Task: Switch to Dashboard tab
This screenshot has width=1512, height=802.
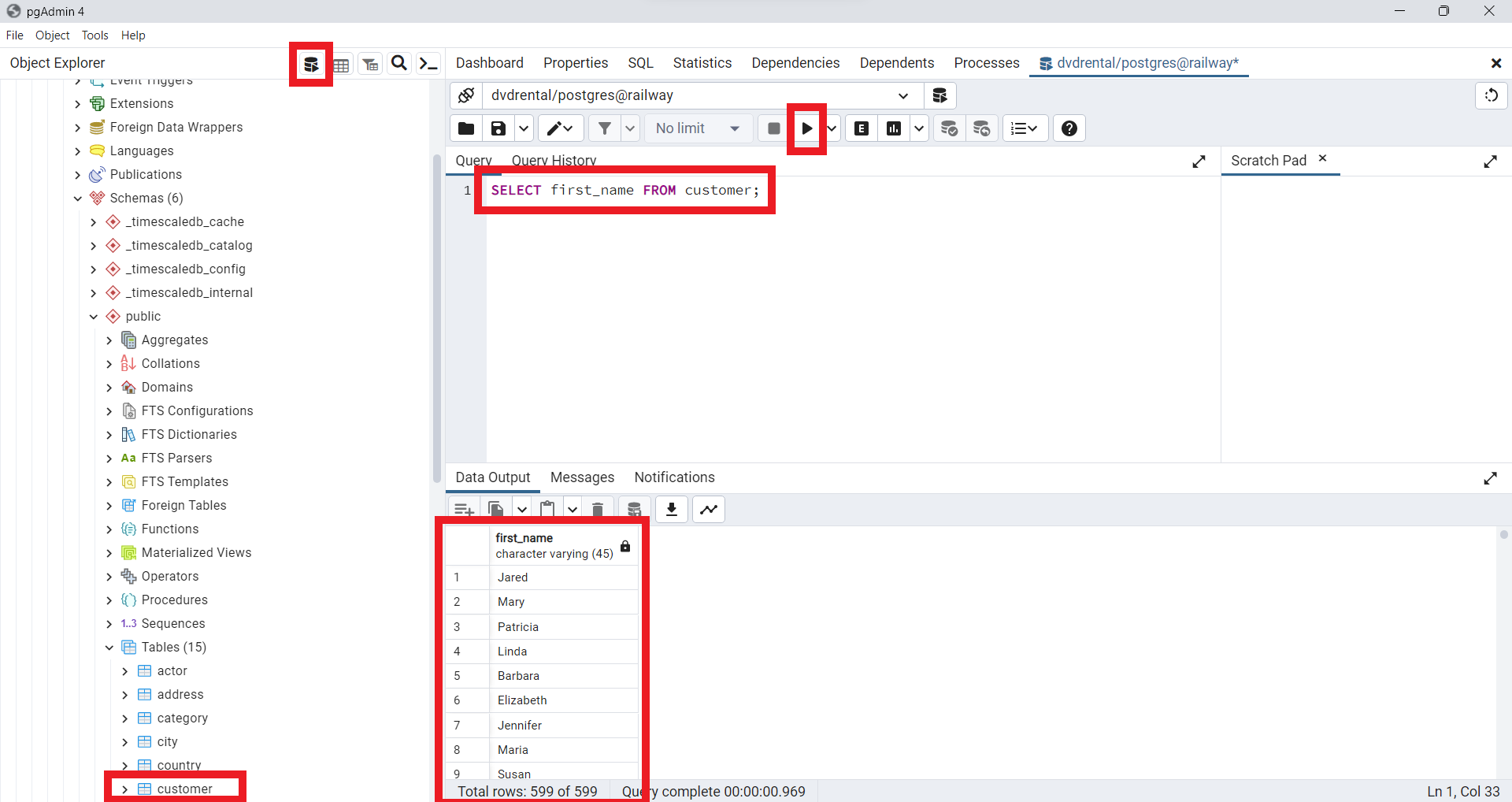Action: coord(490,63)
